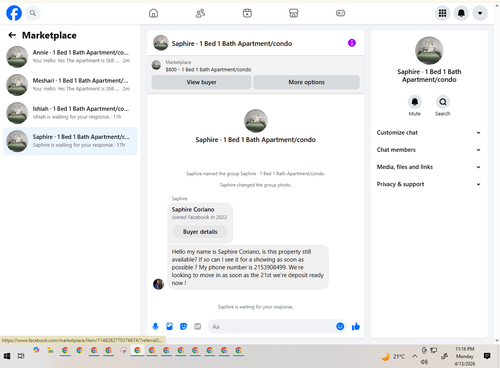
Task: Open the Ishiah apartment conversation
Action: coord(70,113)
